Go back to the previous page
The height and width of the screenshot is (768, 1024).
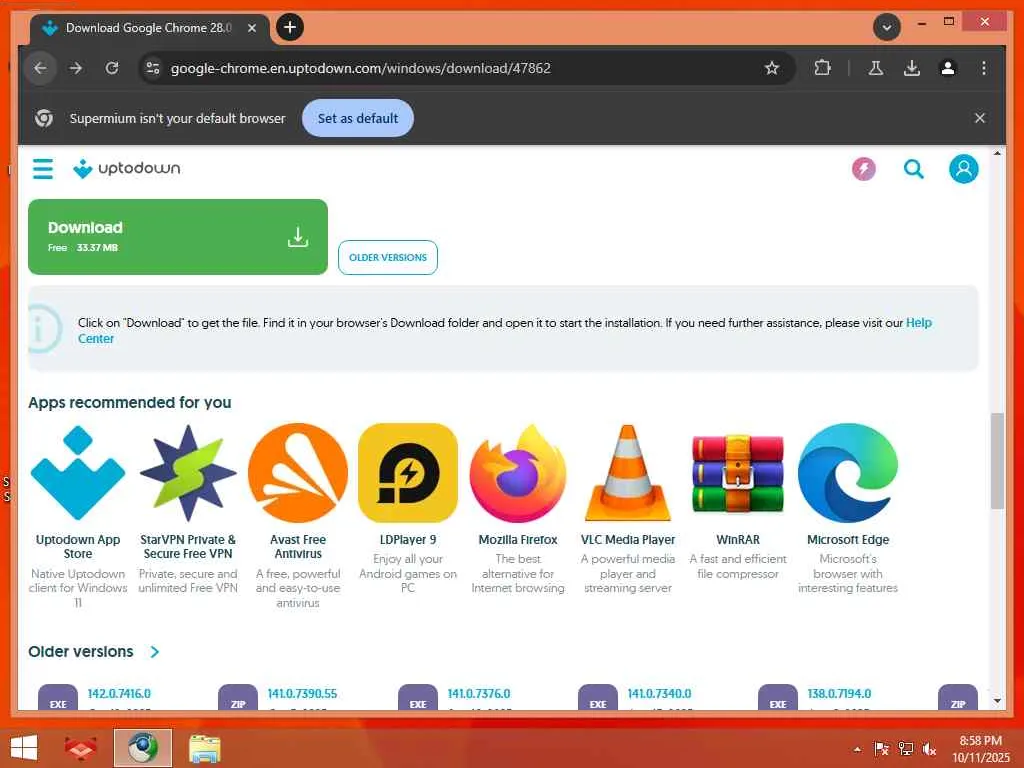point(40,68)
